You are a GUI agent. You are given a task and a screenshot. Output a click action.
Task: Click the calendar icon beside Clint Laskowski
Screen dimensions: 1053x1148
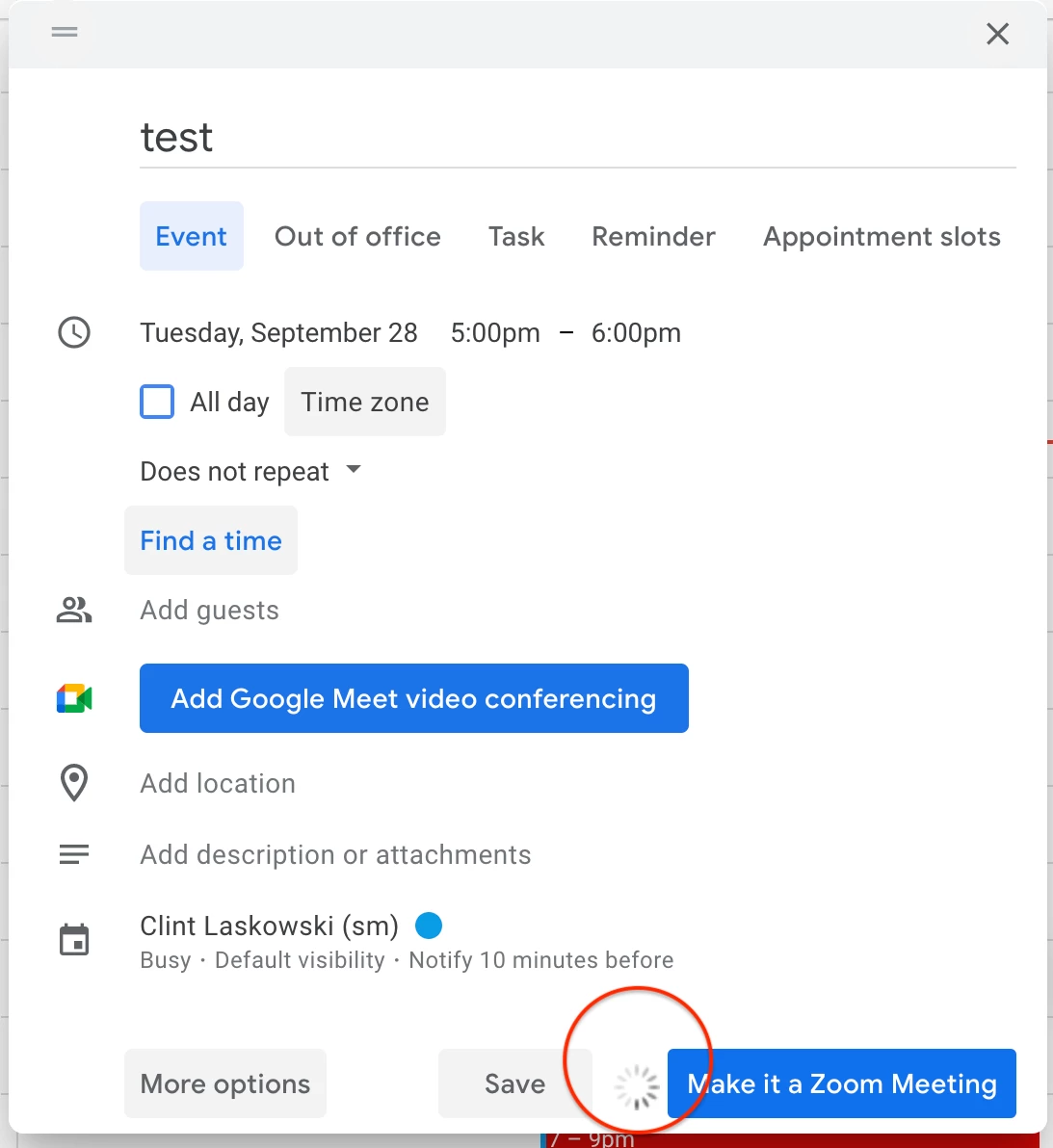click(x=74, y=939)
